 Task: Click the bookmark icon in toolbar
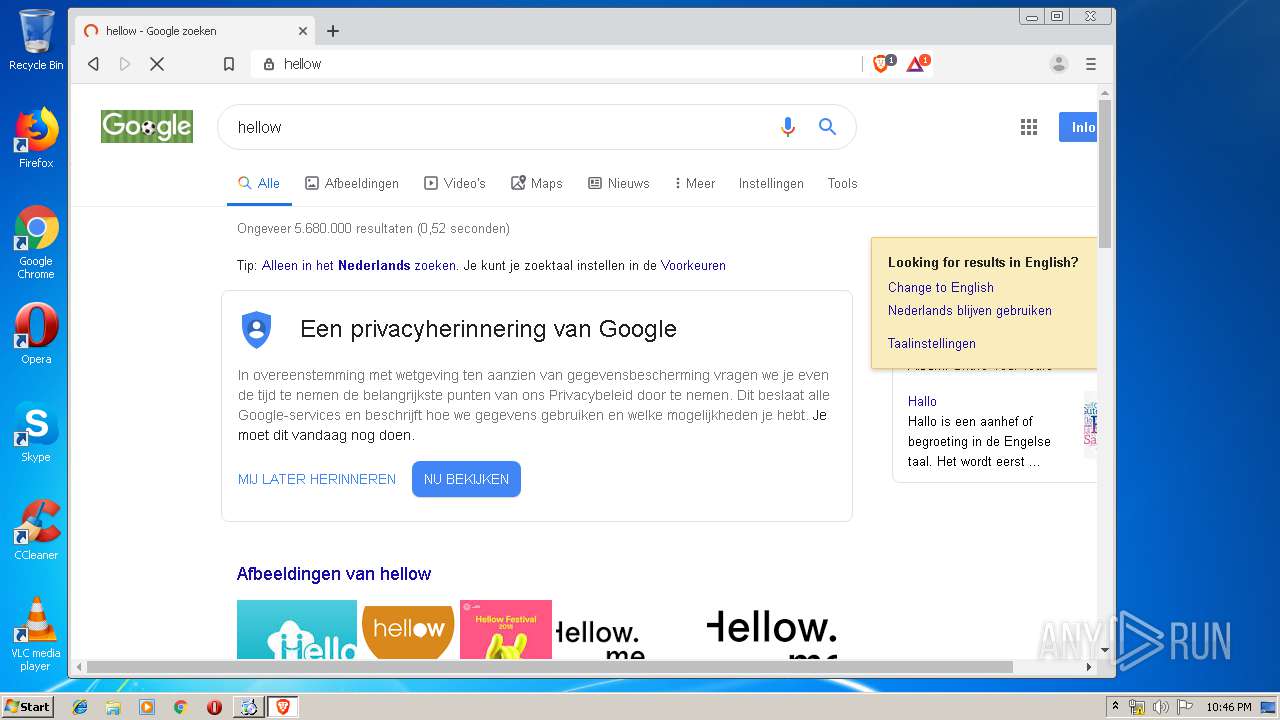tap(229, 64)
